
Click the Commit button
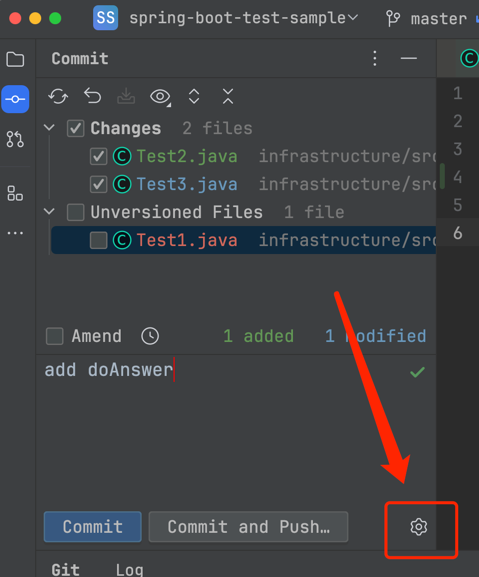click(x=93, y=527)
